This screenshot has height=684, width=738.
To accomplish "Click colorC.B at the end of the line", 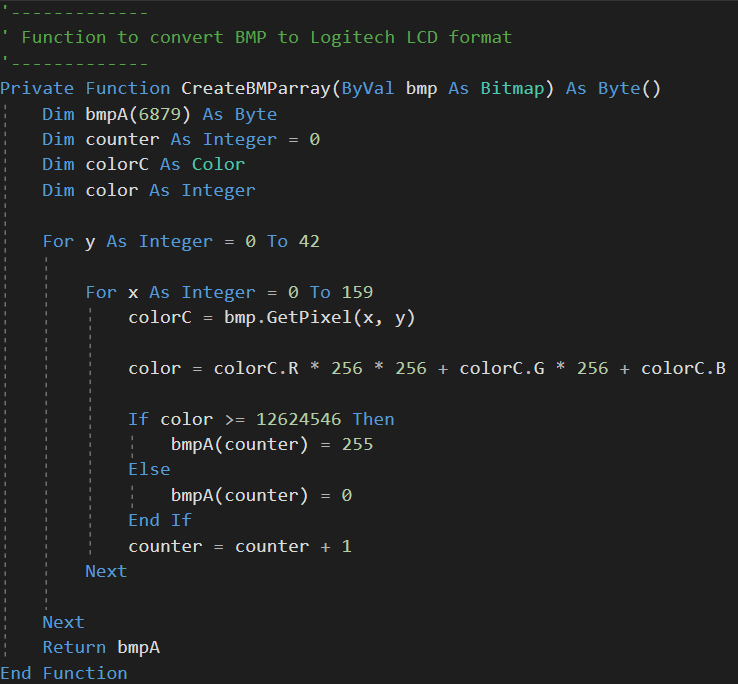I will coord(683,369).
